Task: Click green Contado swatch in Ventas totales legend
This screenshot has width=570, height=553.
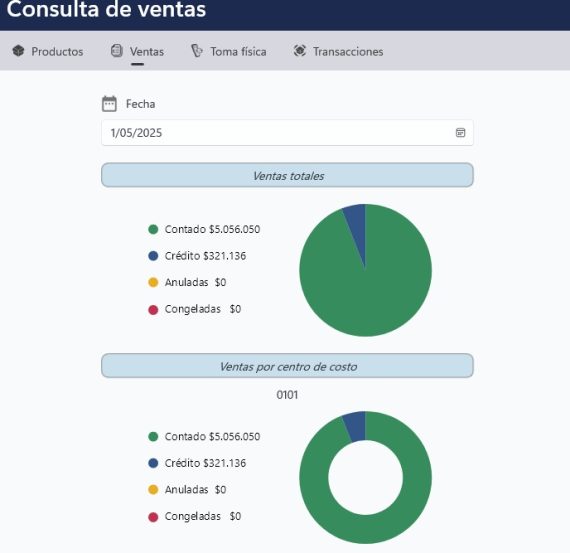Action: coord(153,229)
